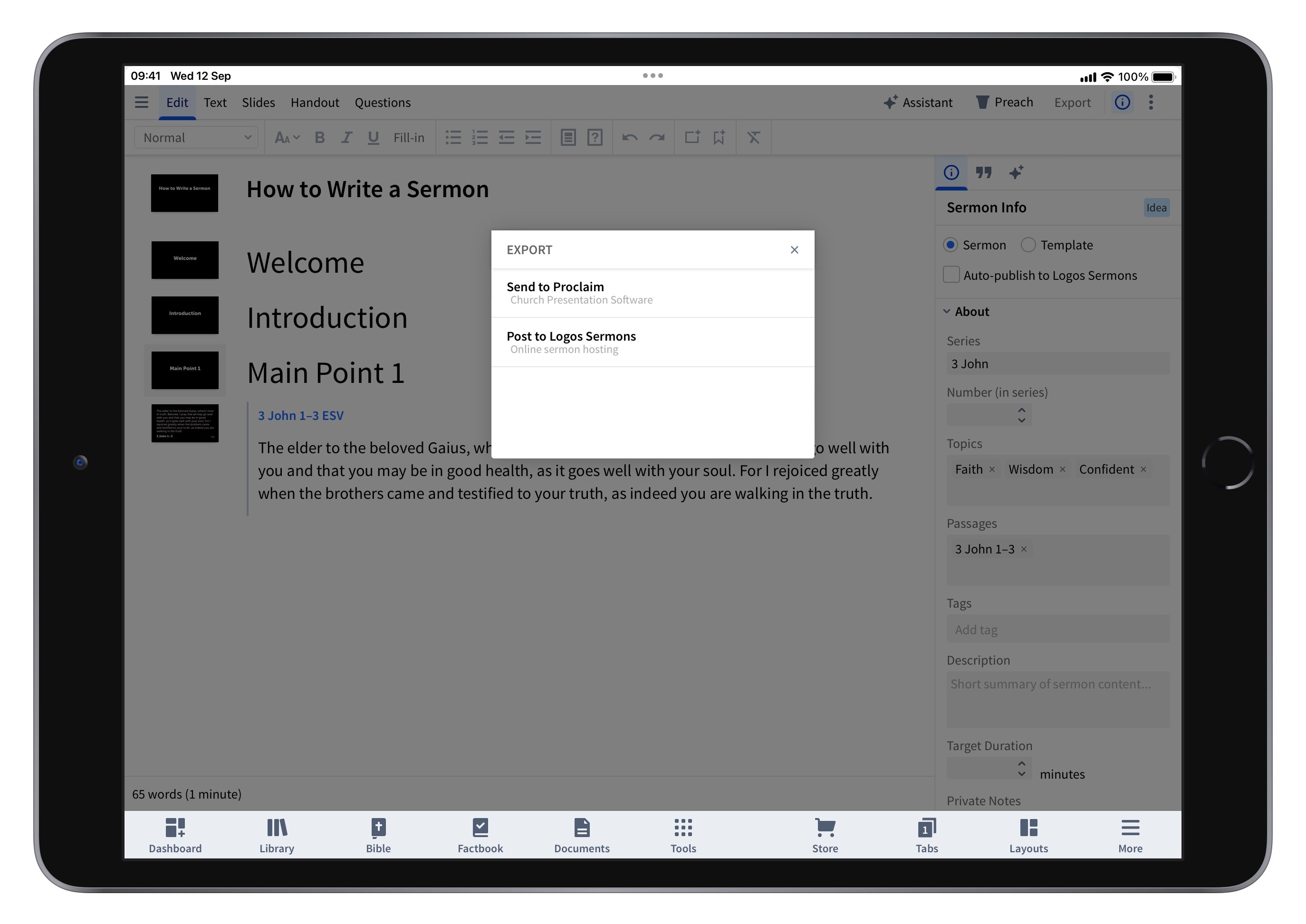Switch to the Questions tab
Image resolution: width=1306 pixels, height=924 pixels.
[383, 103]
